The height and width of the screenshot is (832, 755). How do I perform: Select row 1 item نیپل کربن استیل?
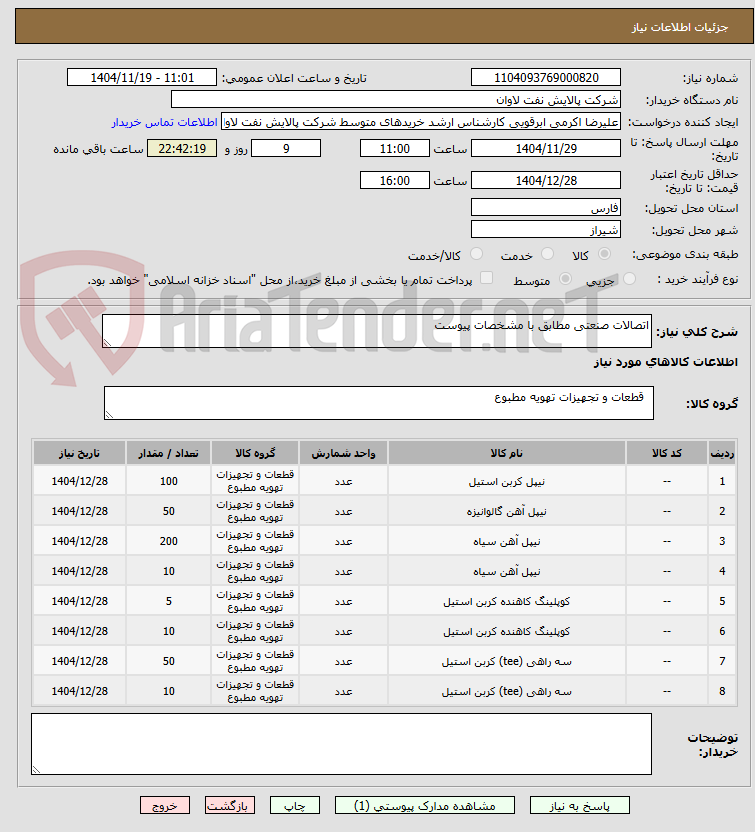point(506,482)
